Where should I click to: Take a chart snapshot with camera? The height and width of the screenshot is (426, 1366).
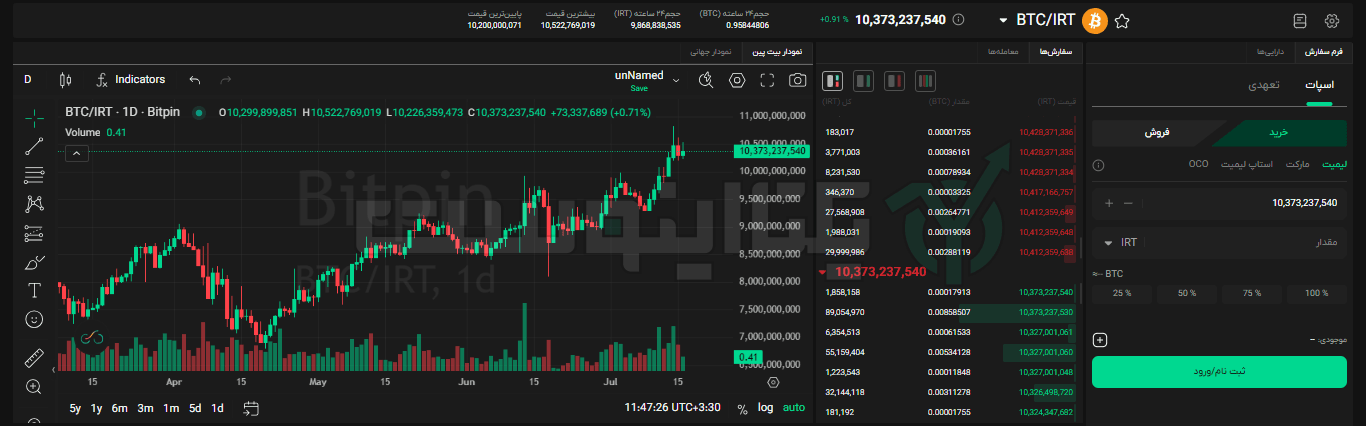[x=797, y=80]
